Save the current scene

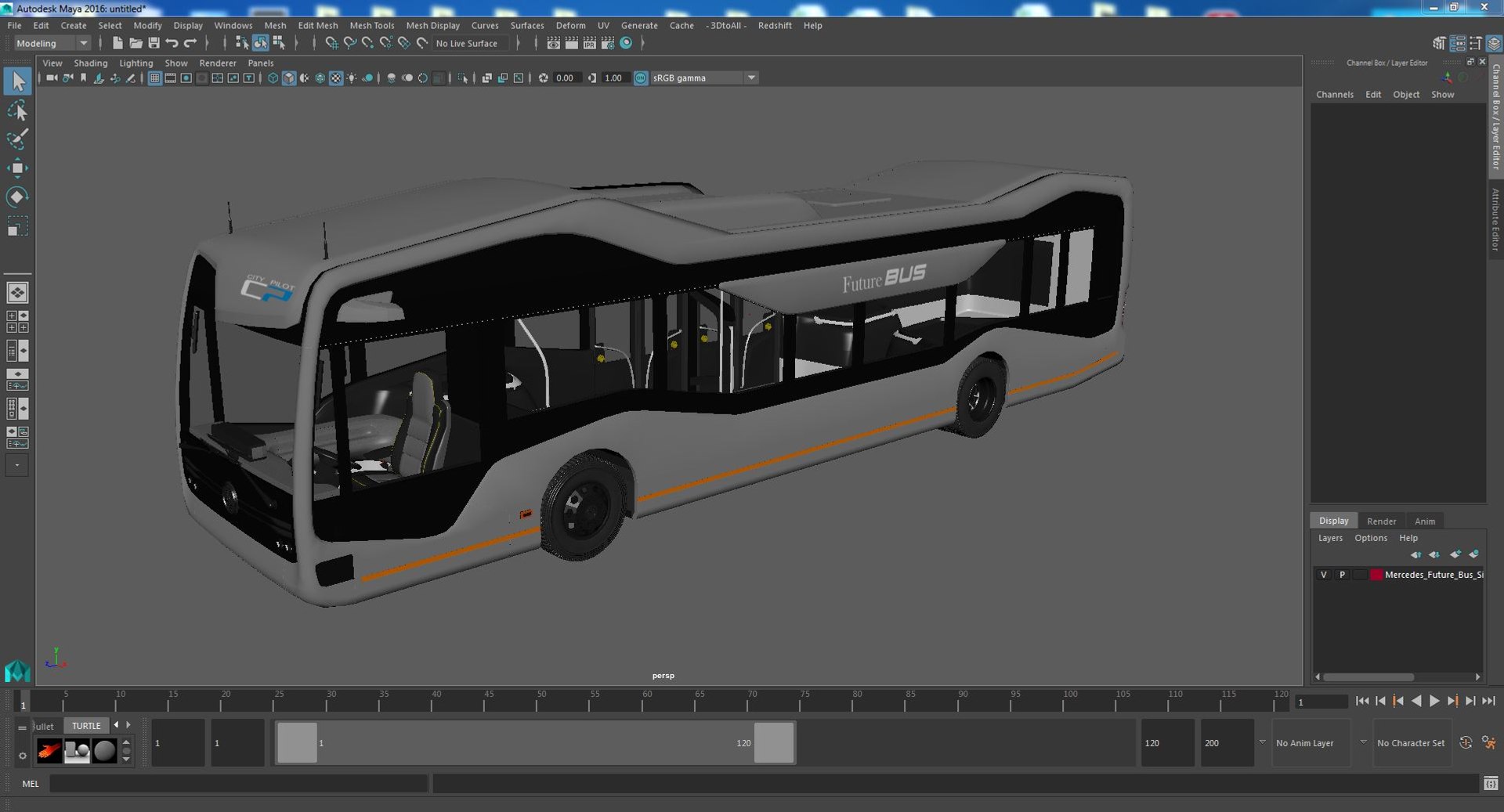(154, 43)
